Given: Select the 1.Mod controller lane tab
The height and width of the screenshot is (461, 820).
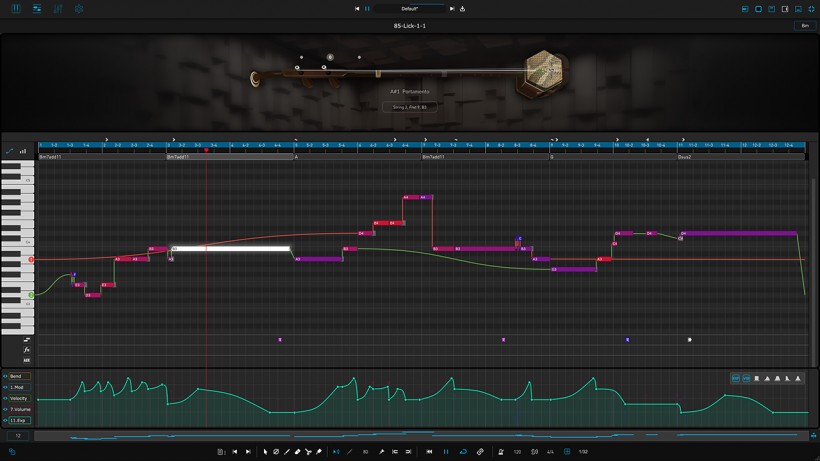Looking at the screenshot, I should (x=19, y=387).
